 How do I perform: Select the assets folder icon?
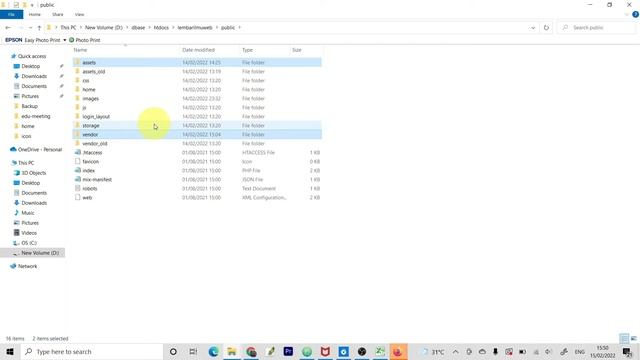(x=78, y=62)
